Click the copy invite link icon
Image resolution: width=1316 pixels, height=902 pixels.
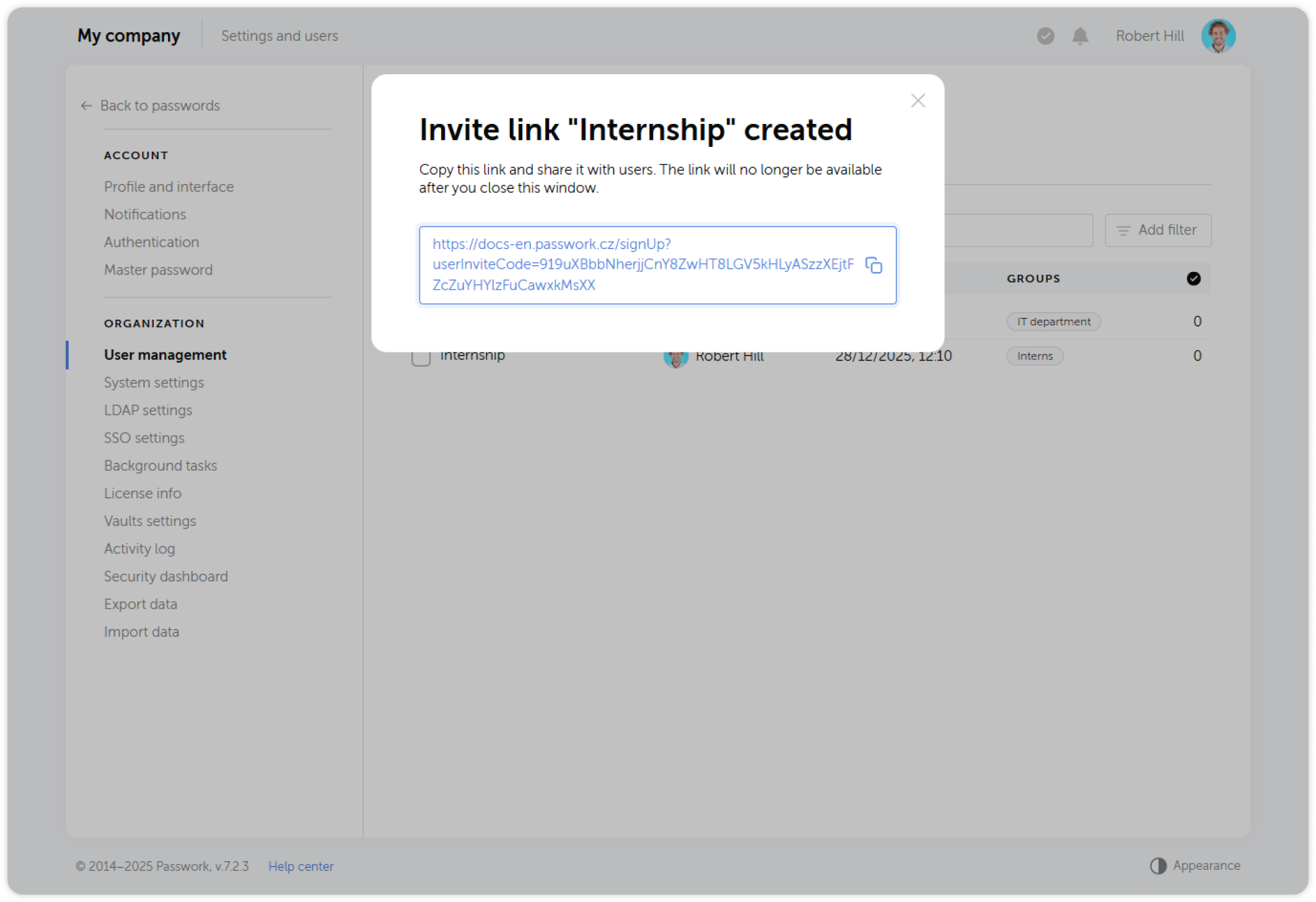(x=875, y=265)
